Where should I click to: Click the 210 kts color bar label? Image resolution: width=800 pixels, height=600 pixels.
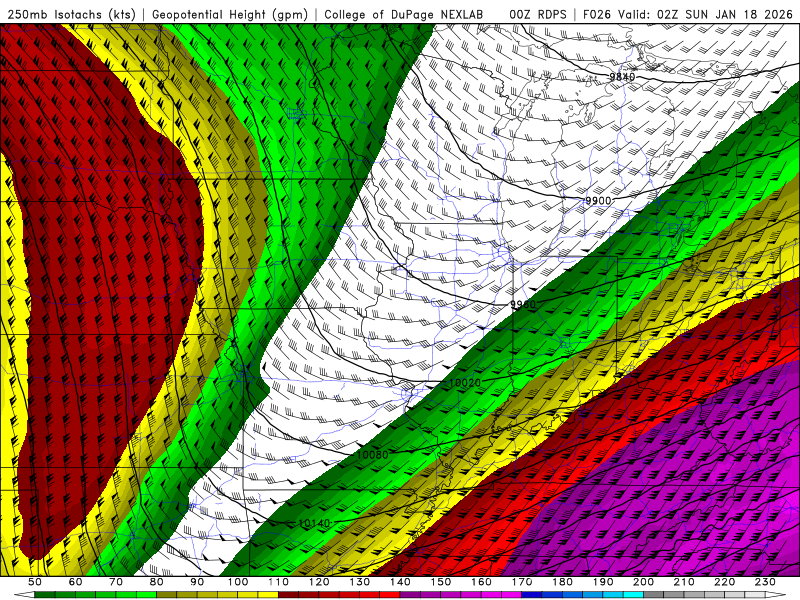[684, 582]
